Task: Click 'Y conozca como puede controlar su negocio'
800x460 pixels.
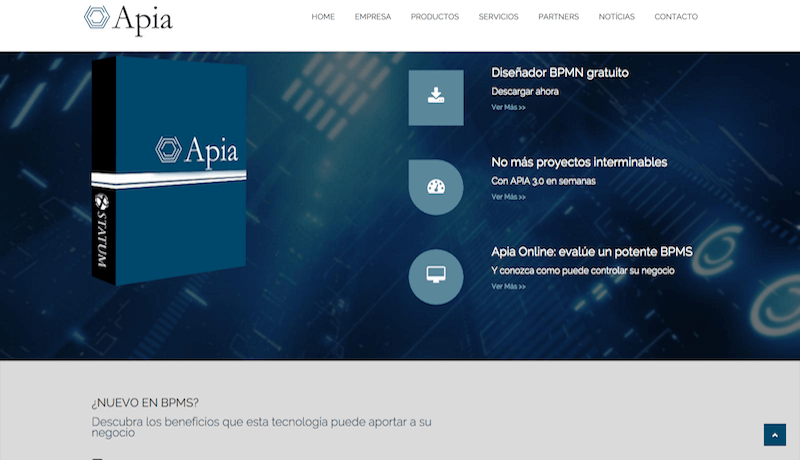Action: [583, 271]
